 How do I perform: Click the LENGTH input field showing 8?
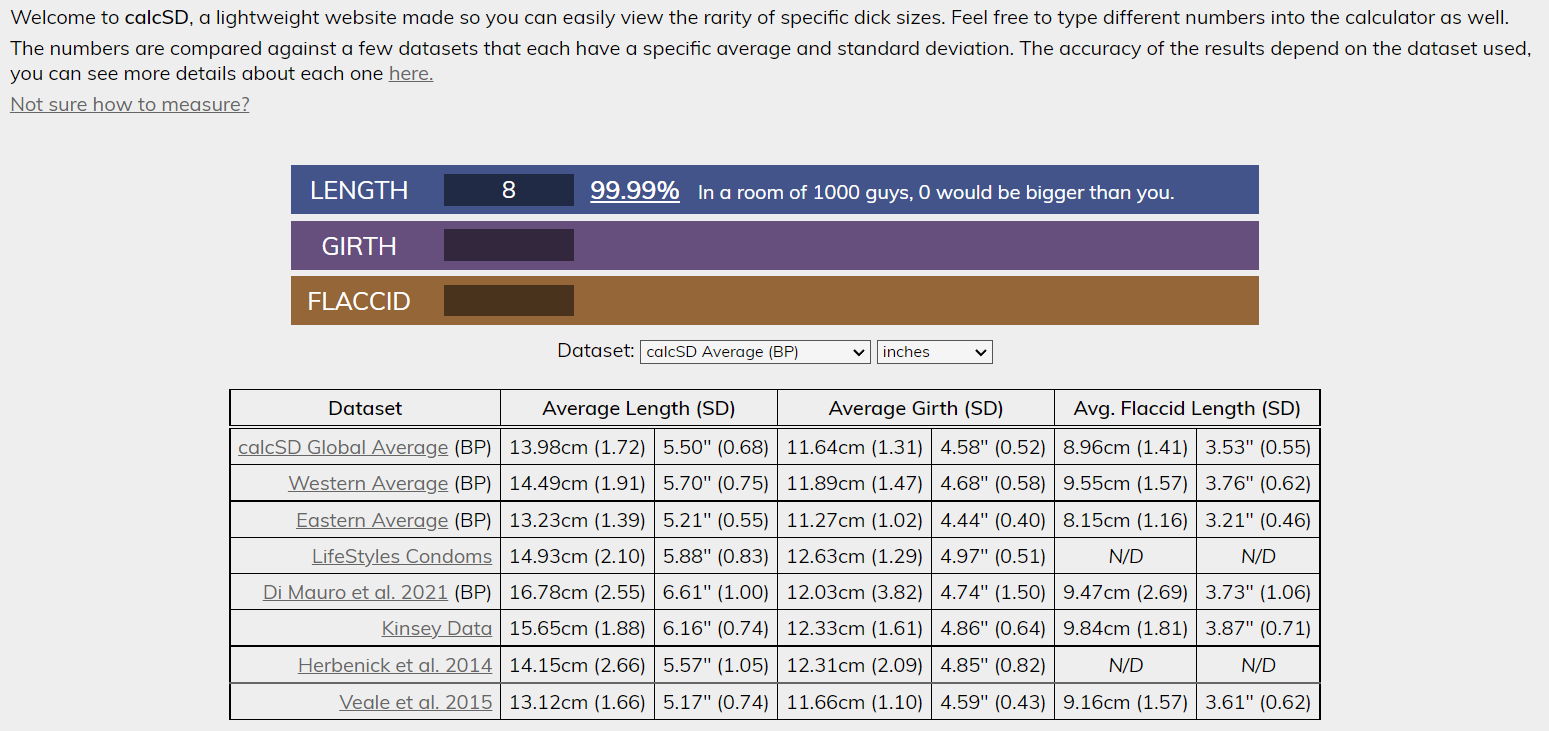point(509,190)
